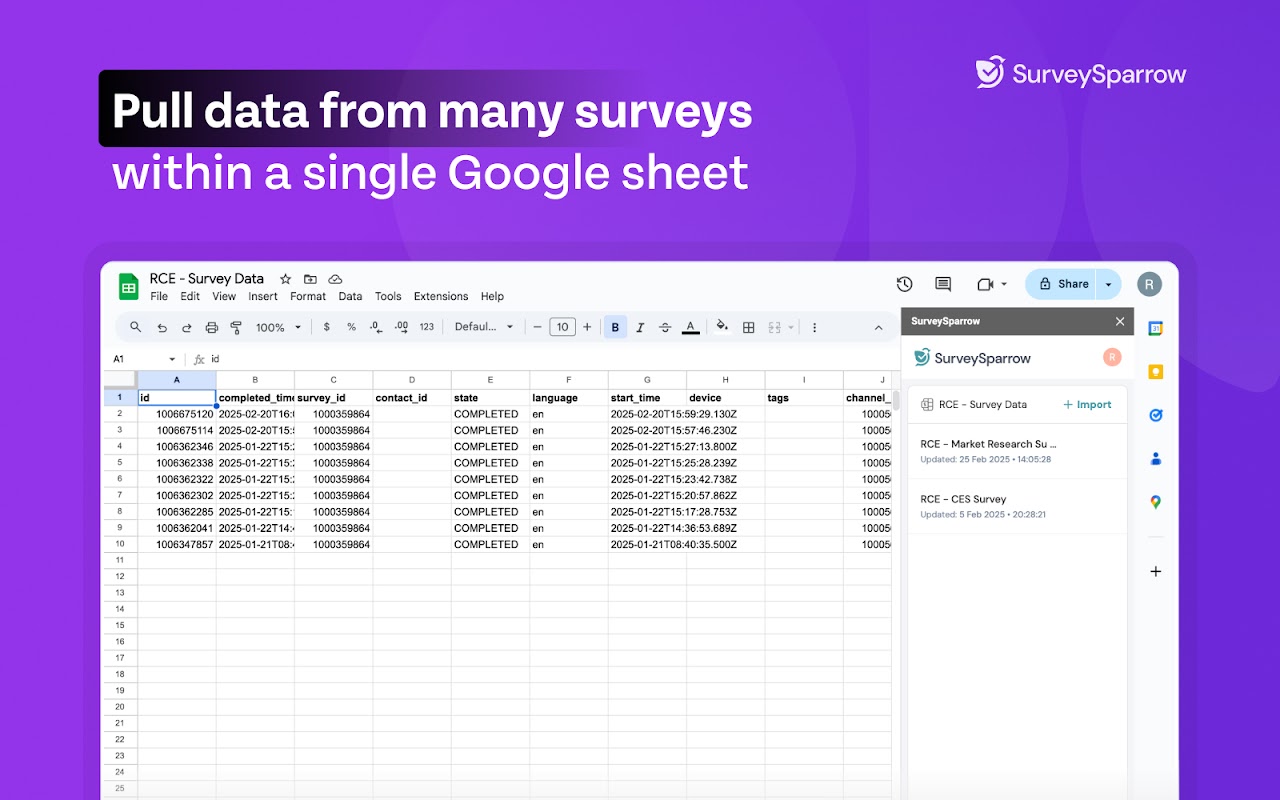
Task: Open the font family dropdown
Action: tap(484, 327)
